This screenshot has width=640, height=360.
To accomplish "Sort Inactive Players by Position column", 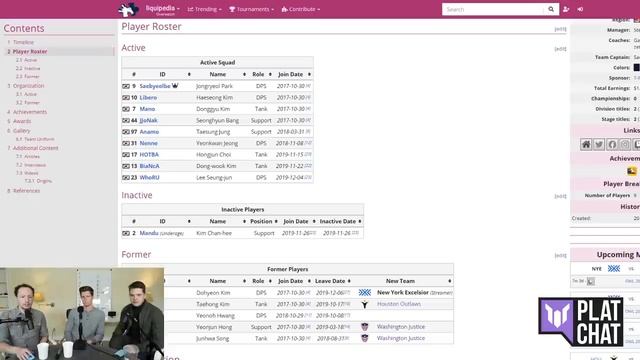I will (x=276, y=221).
